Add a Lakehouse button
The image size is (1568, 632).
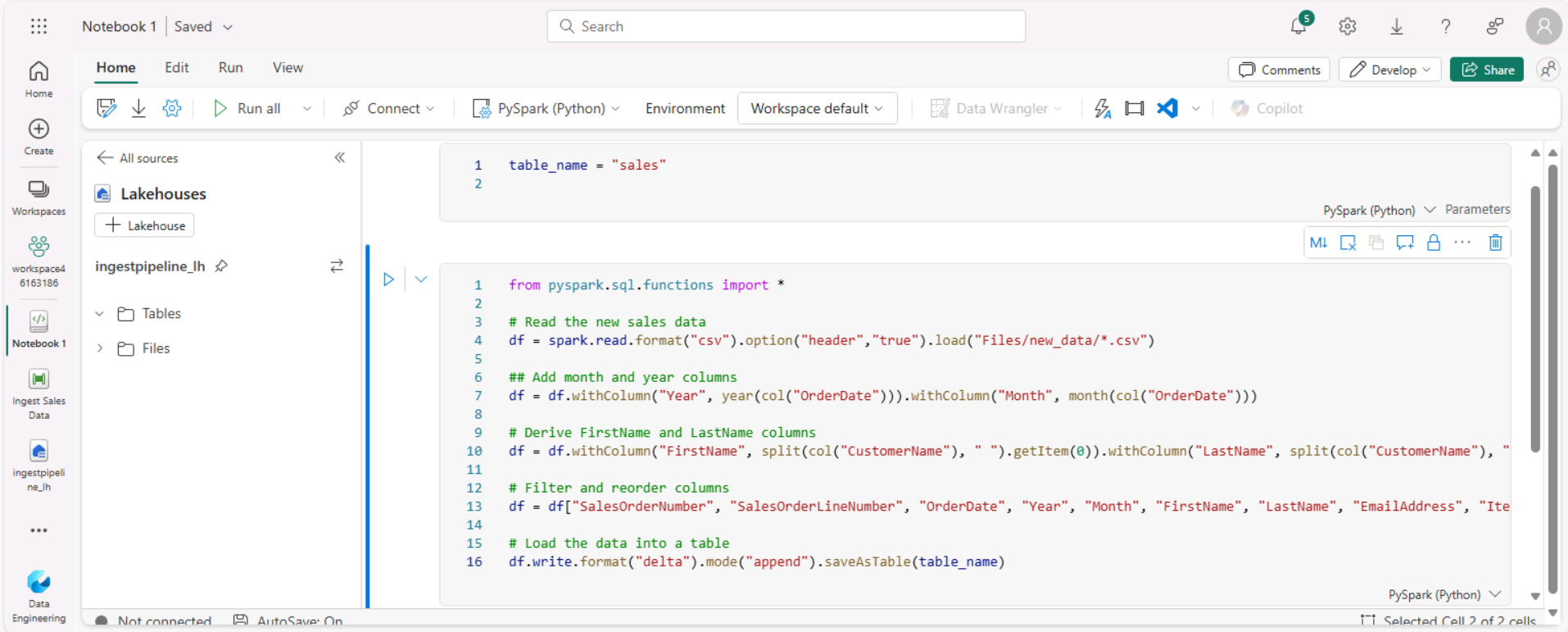(144, 225)
